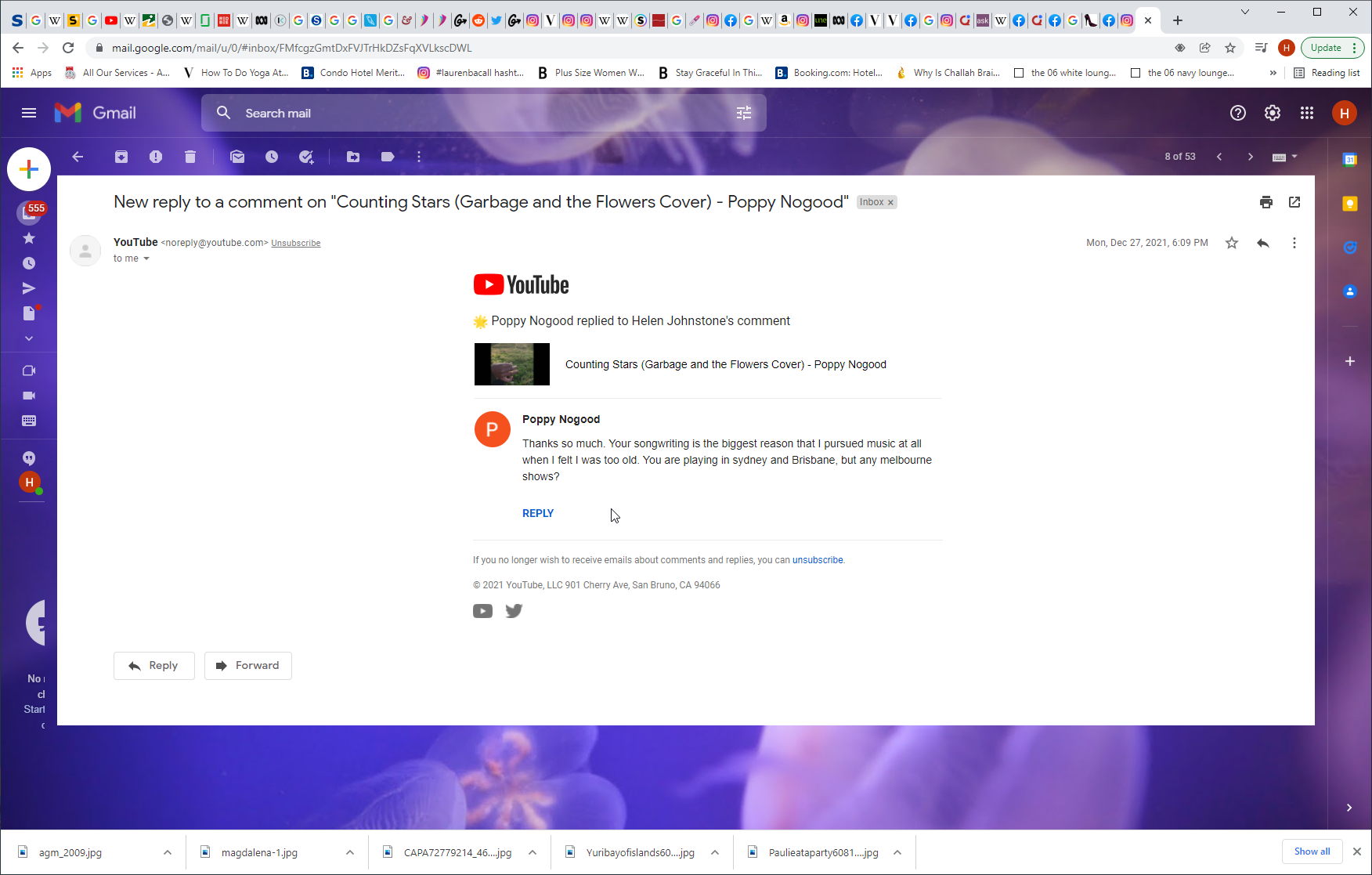Get add-ons with the plus icon

pos(1350,361)
